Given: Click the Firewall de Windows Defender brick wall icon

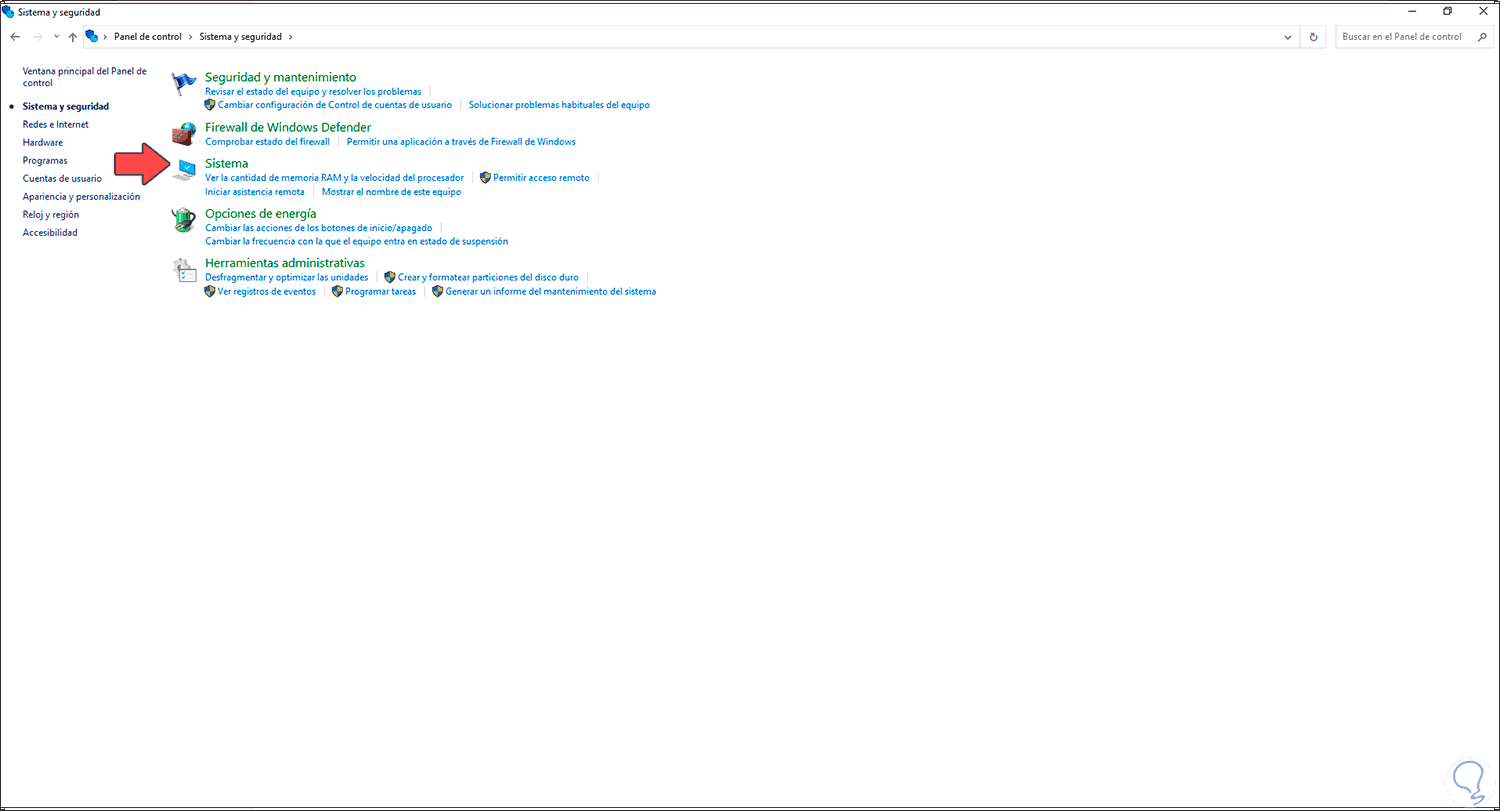Looking at the screenshot, I should (183, 134).
